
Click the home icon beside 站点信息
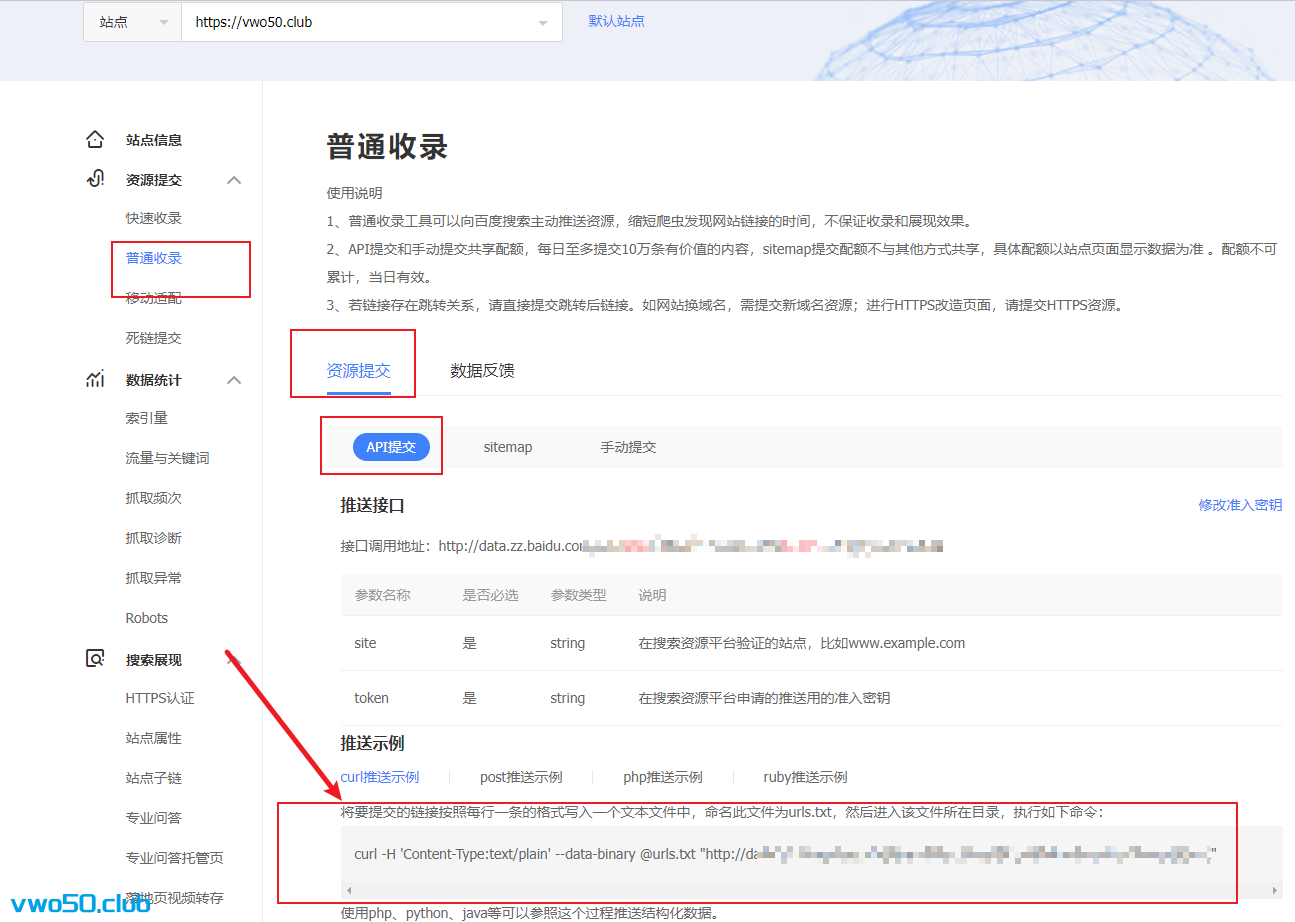95,140
